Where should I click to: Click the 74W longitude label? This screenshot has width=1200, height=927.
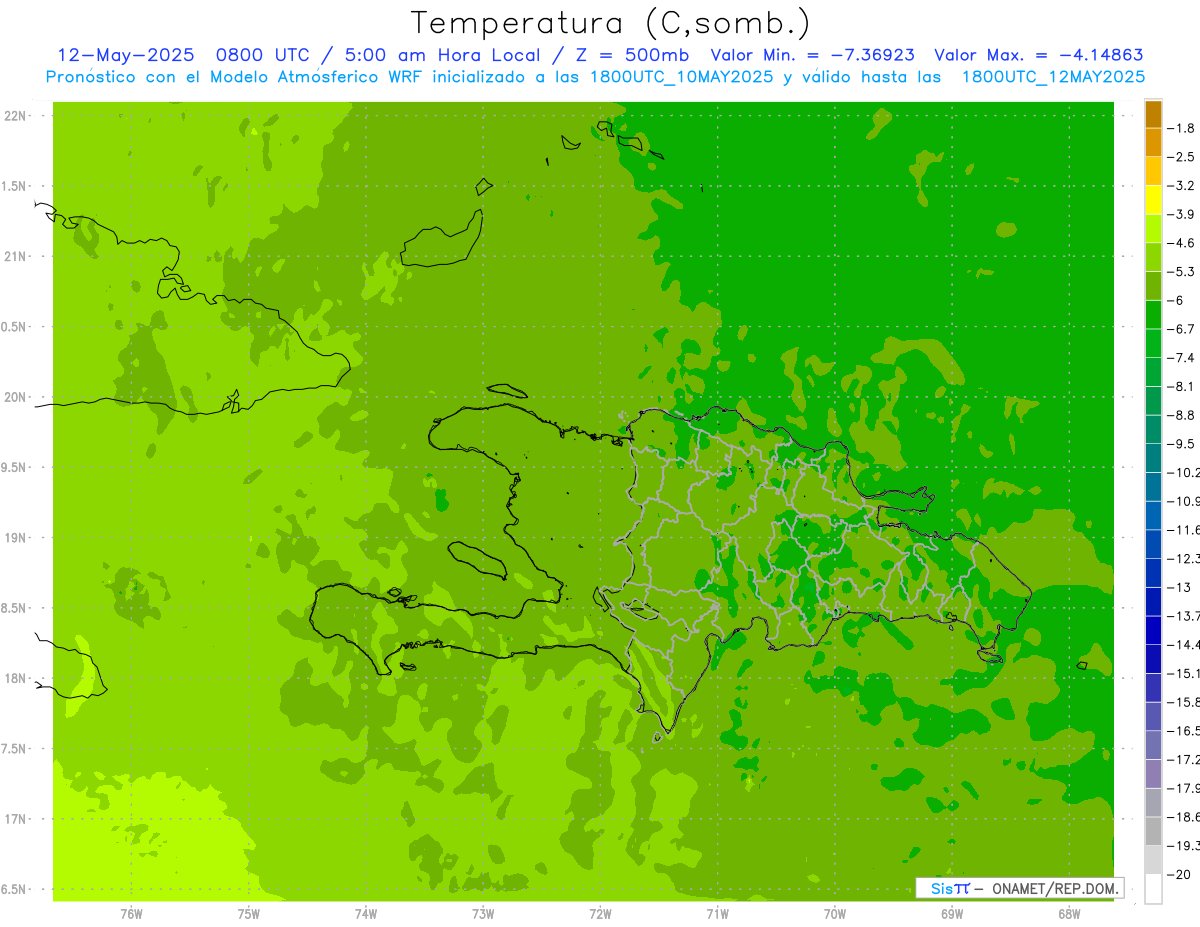pyautogui.click(x=366, y=914)
